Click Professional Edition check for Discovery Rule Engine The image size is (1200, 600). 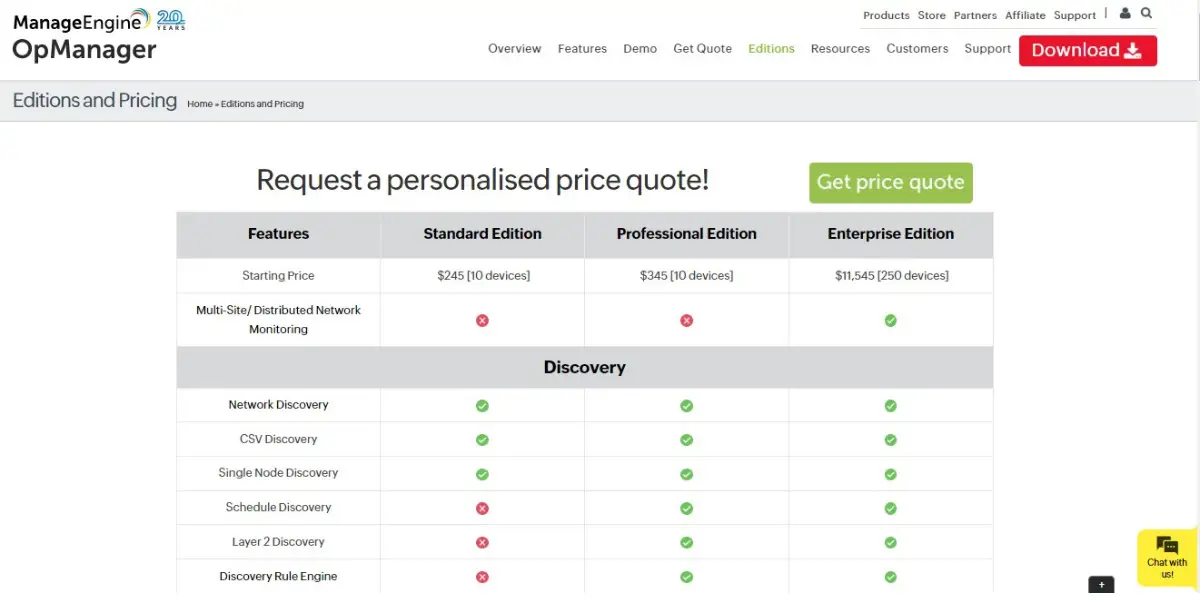(686, 577)
